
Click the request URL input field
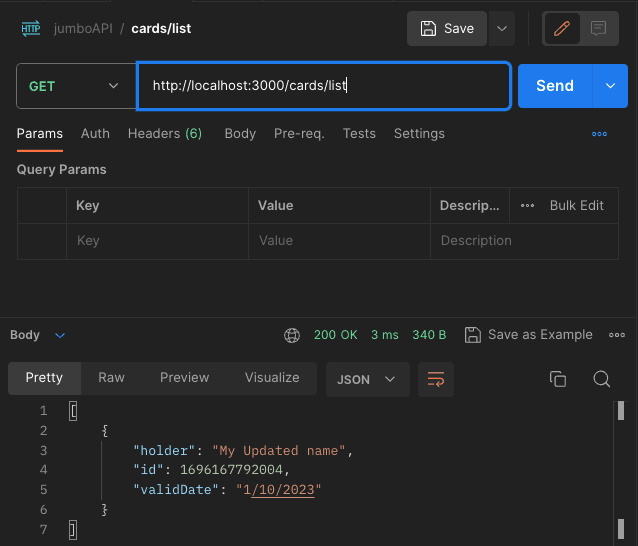coord(323,86)
